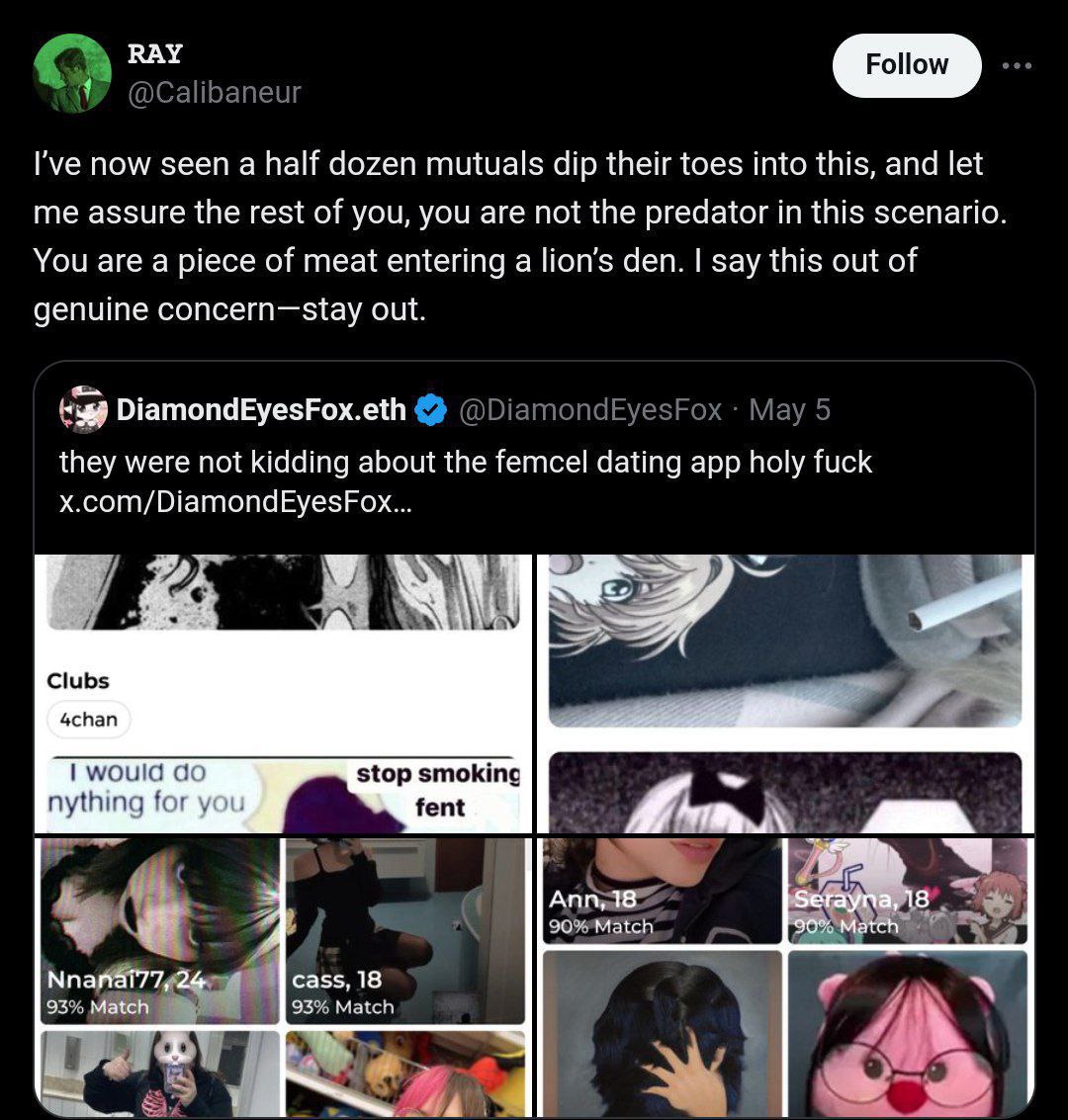Image resolution: width=1068 pixels, height=1120 pixels.
Task: Open the dark blue hair photo thumbnail
Action: click(663, 1032)
